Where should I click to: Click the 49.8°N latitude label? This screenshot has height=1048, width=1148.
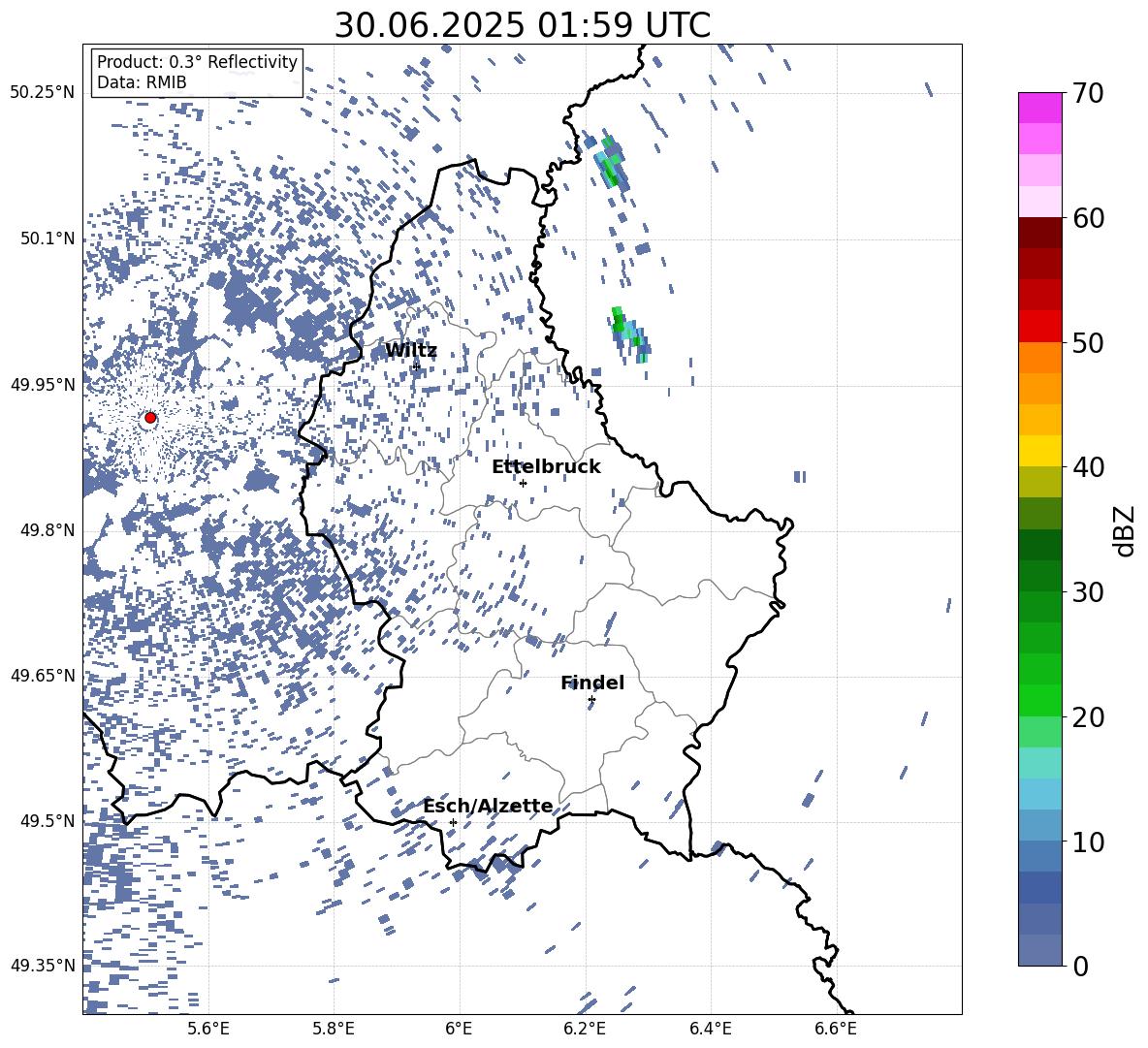pyautogui.click(x=48, y=530)
